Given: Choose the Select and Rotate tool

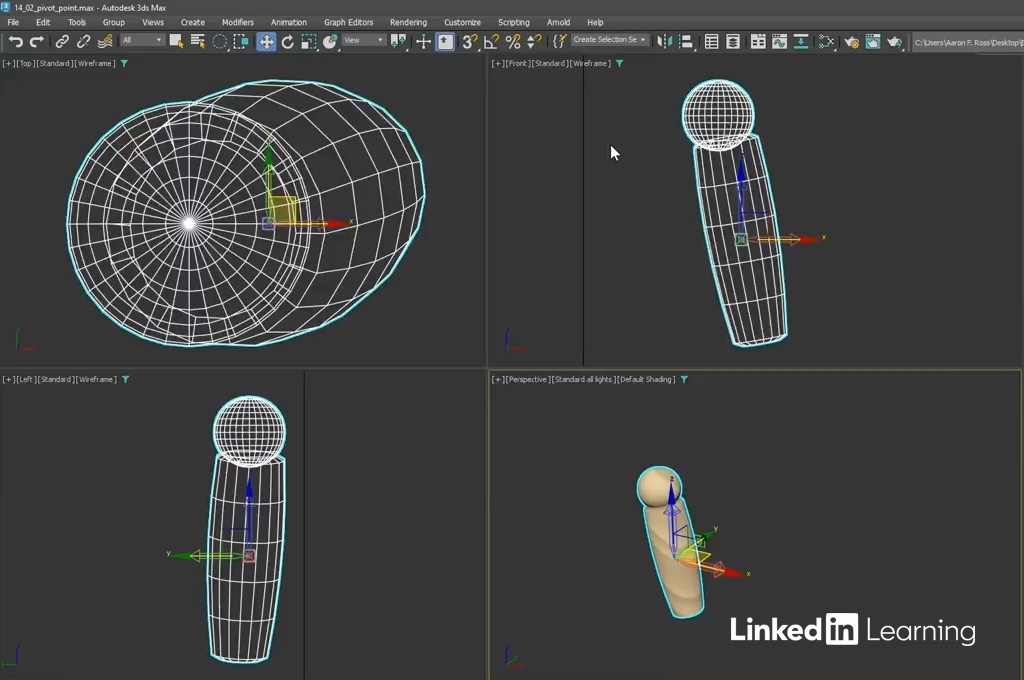Looking at the screenshot, I should tap(288, 41).
